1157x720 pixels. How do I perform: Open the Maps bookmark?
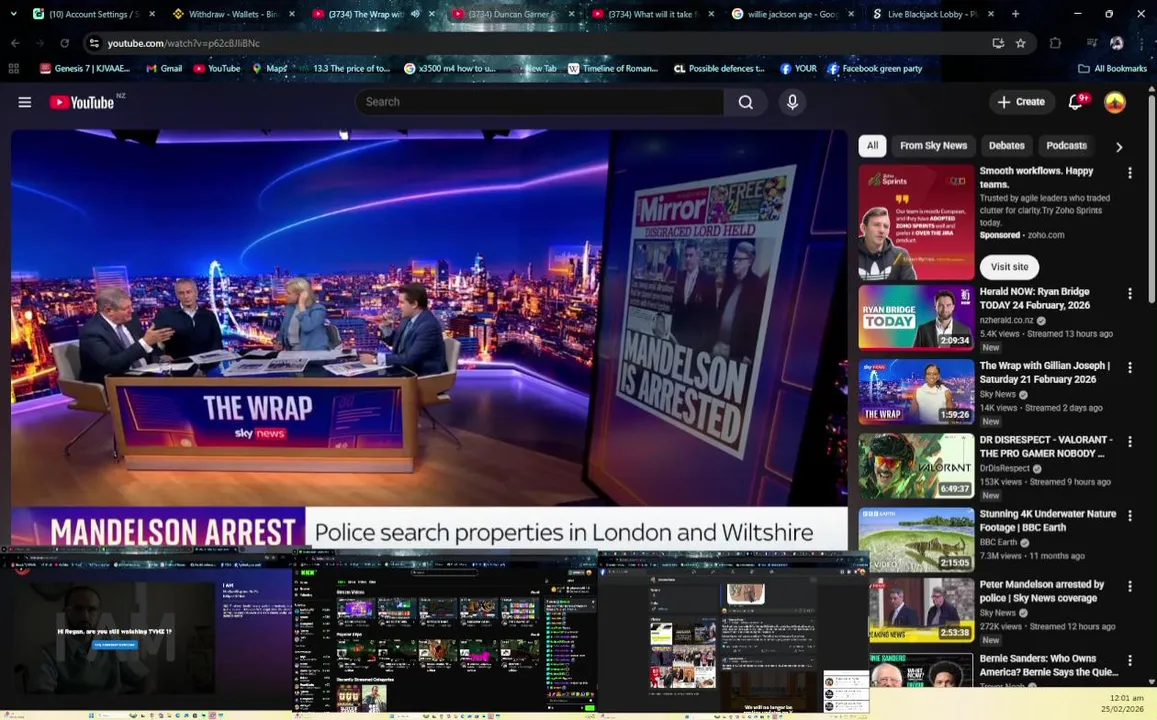(270, 69)
